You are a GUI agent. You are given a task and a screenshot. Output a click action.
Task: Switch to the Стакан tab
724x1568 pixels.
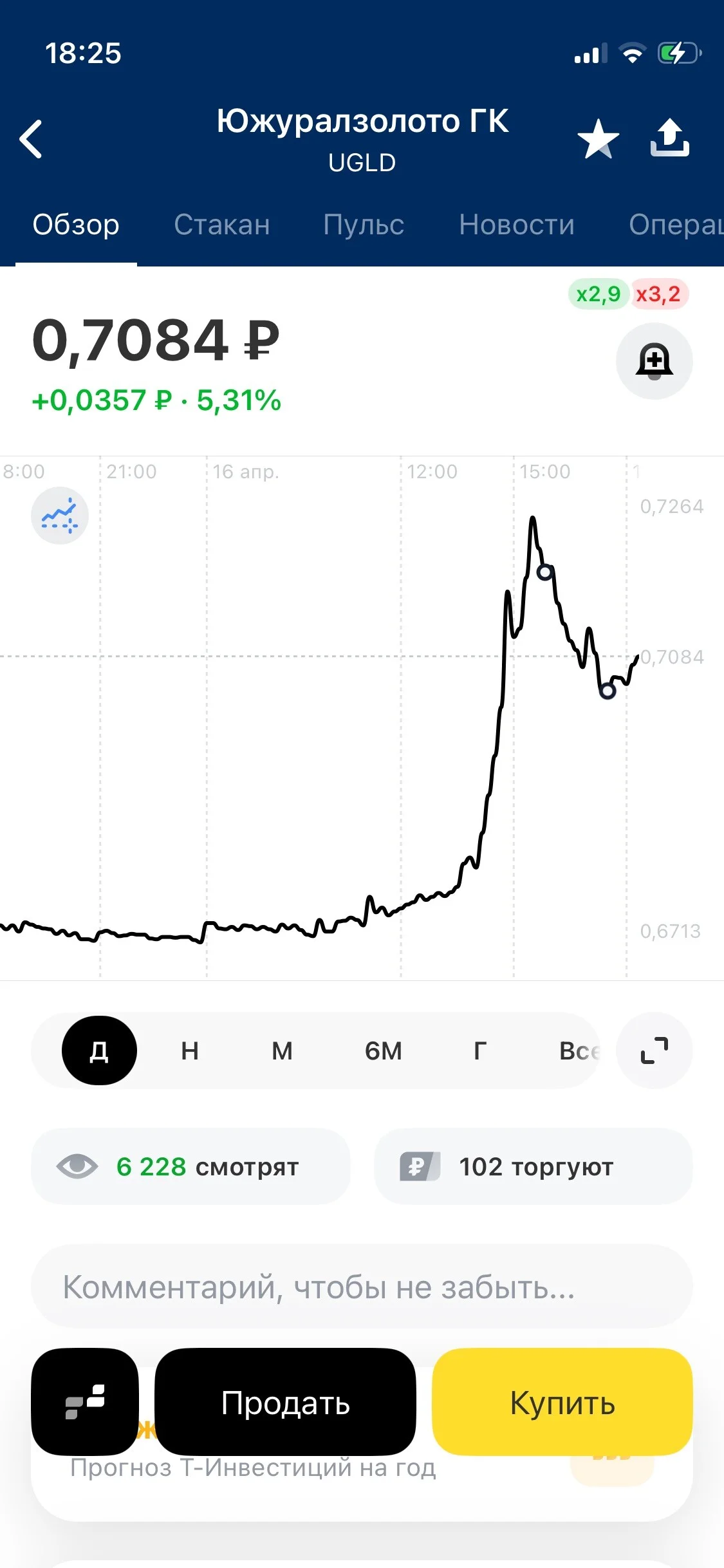[x=222, y=225]
